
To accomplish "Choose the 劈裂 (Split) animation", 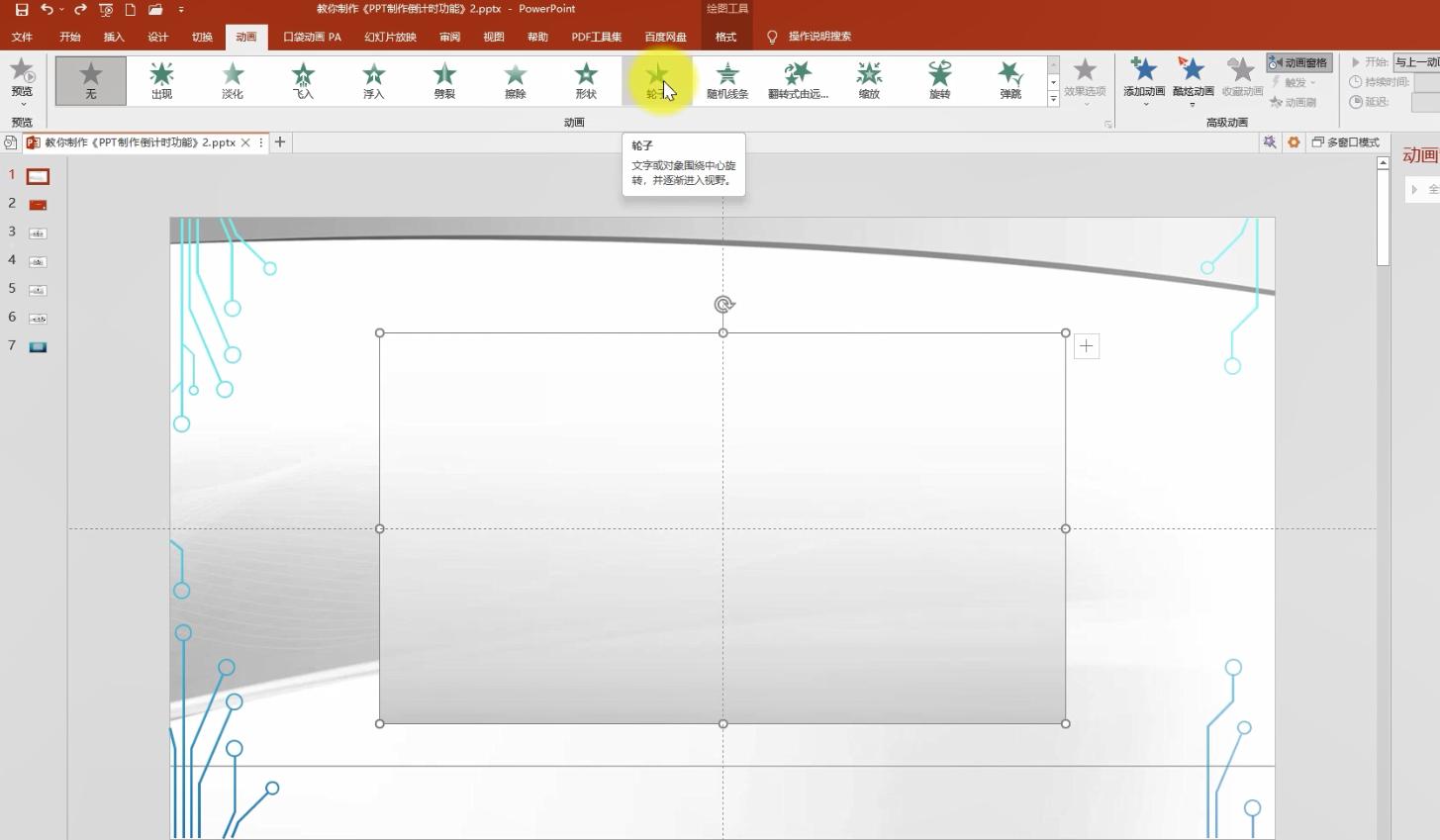I will pyautogui.click(x=444, y=80).
